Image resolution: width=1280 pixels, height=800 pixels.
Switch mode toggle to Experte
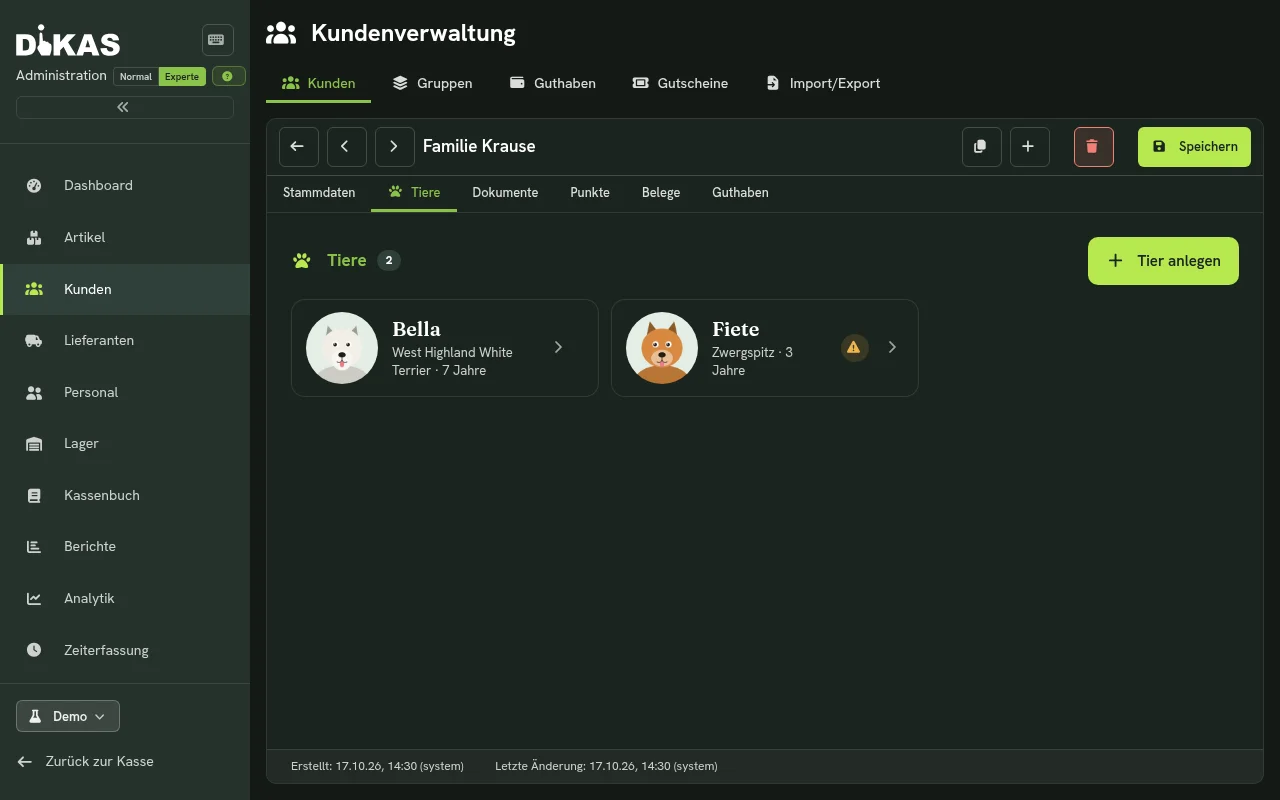(182, 76)
